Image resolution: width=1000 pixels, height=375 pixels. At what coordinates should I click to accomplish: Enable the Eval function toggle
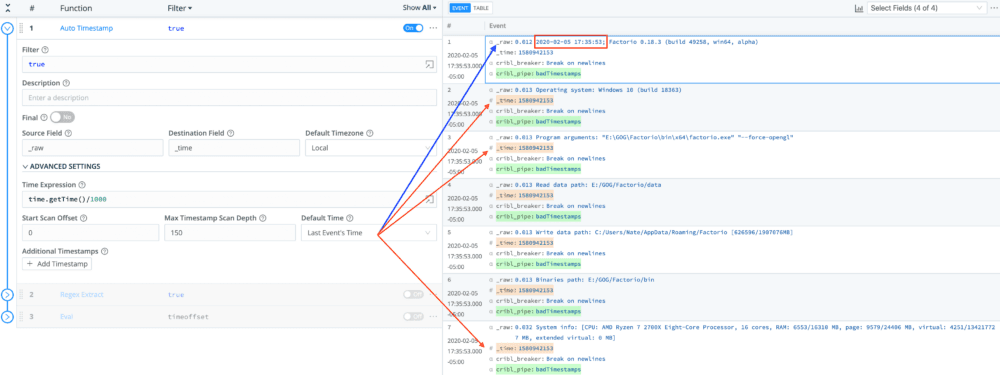(413, 316)
